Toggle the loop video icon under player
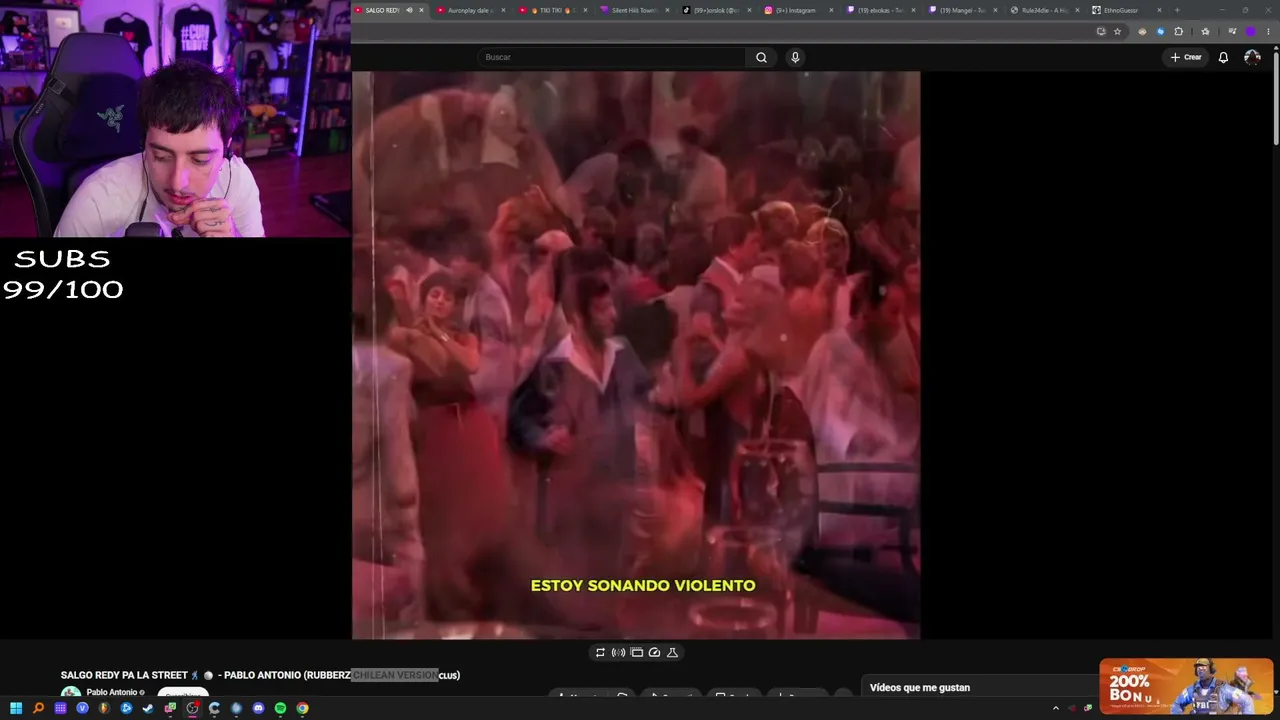This screenshot has height=720, width=1280. (x=600, y=652)
